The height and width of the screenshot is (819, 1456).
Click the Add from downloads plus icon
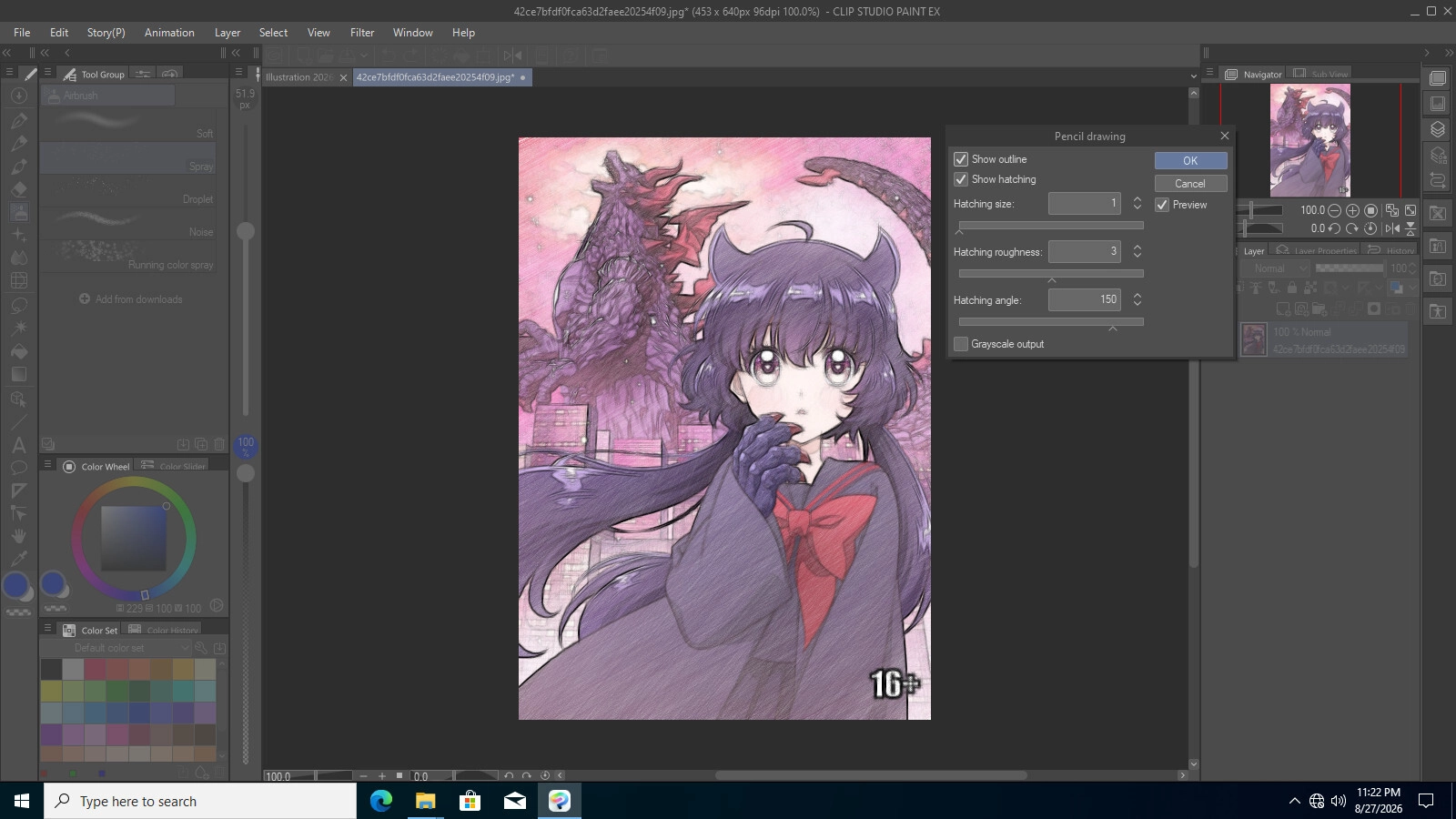click(85, 298)
